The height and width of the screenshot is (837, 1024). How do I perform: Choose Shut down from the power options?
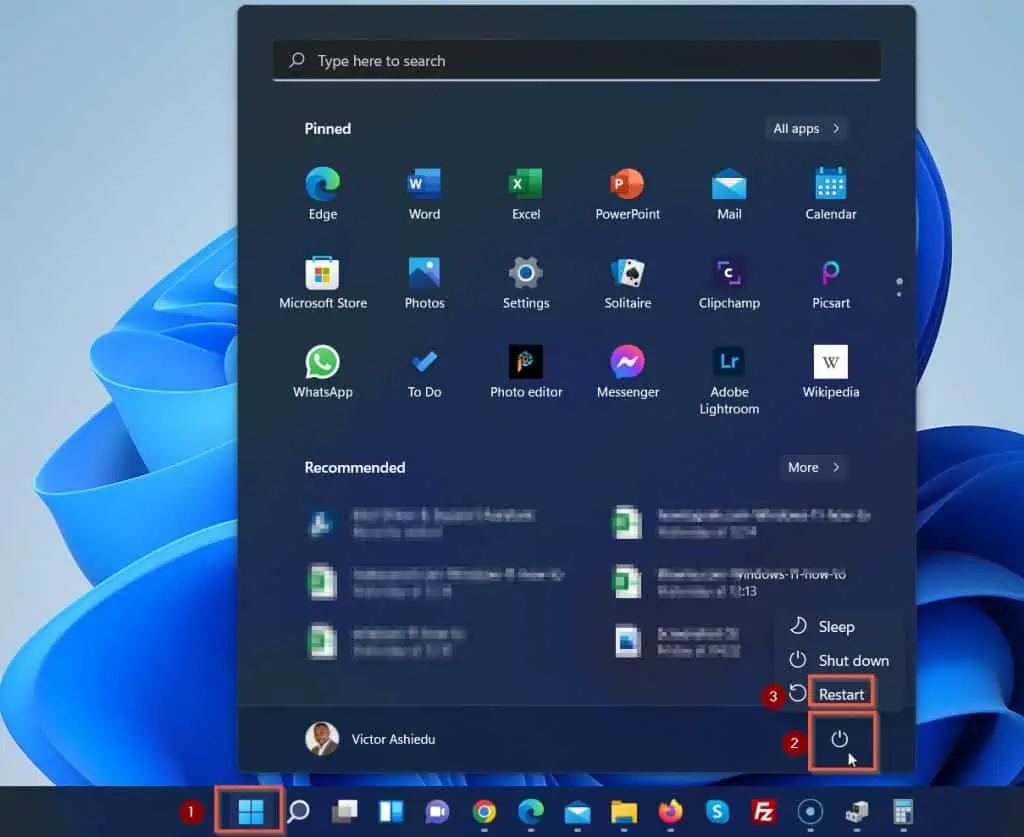851,660
